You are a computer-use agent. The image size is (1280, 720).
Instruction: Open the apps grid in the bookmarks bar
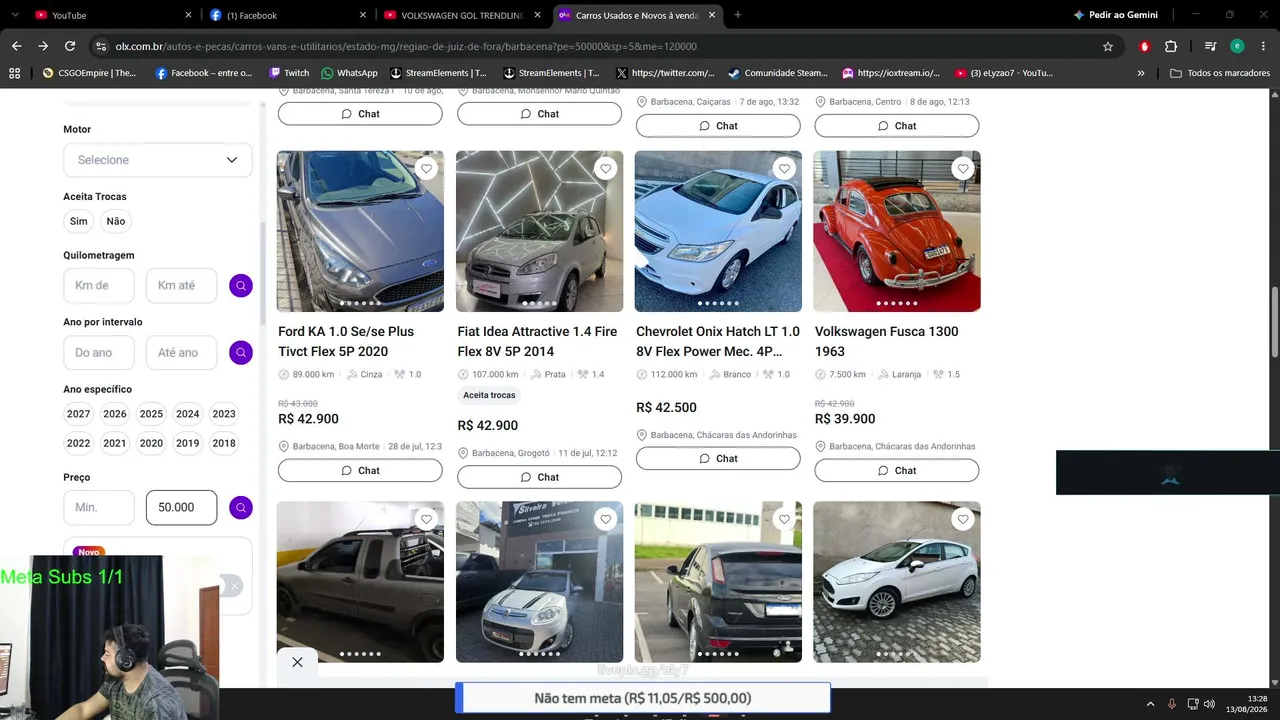tap(14, 73)
